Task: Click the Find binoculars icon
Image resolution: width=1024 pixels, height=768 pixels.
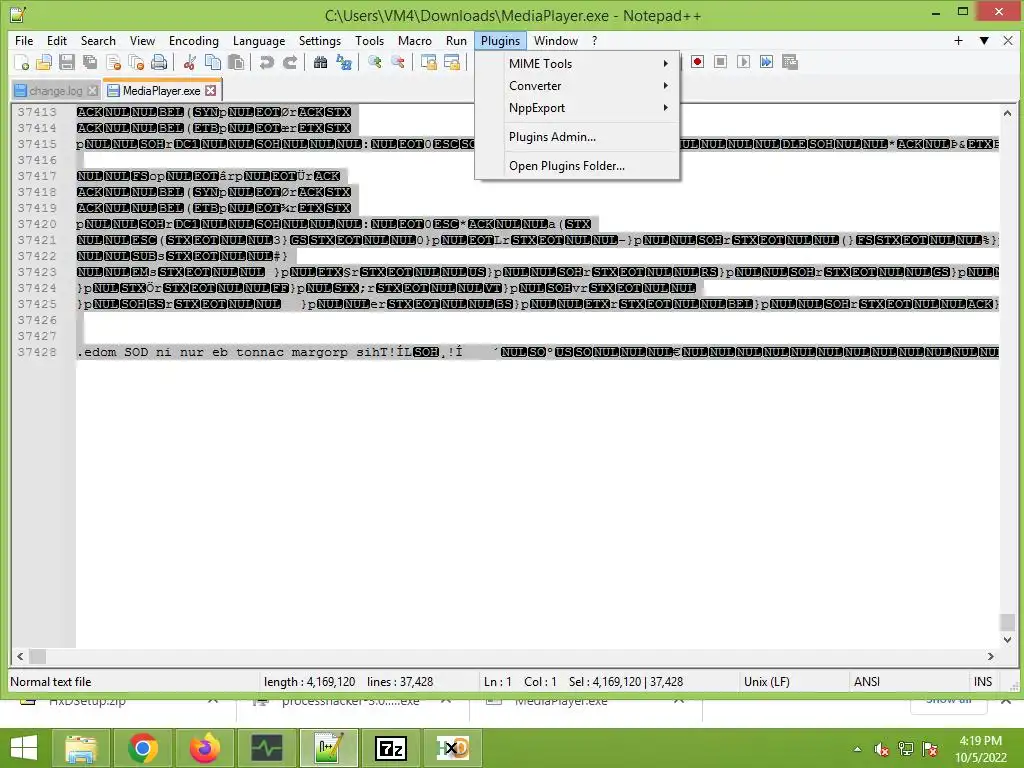Action: [320, 63]
